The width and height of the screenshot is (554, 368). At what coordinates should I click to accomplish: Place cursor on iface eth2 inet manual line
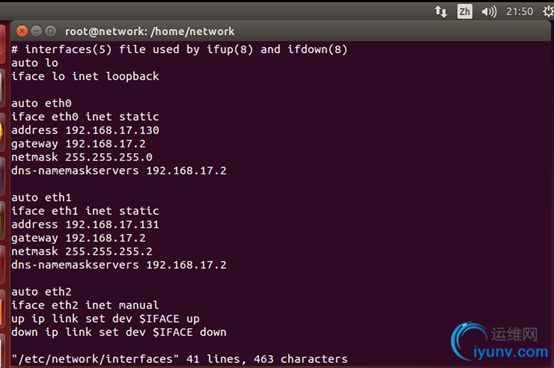tap(85, 305)
